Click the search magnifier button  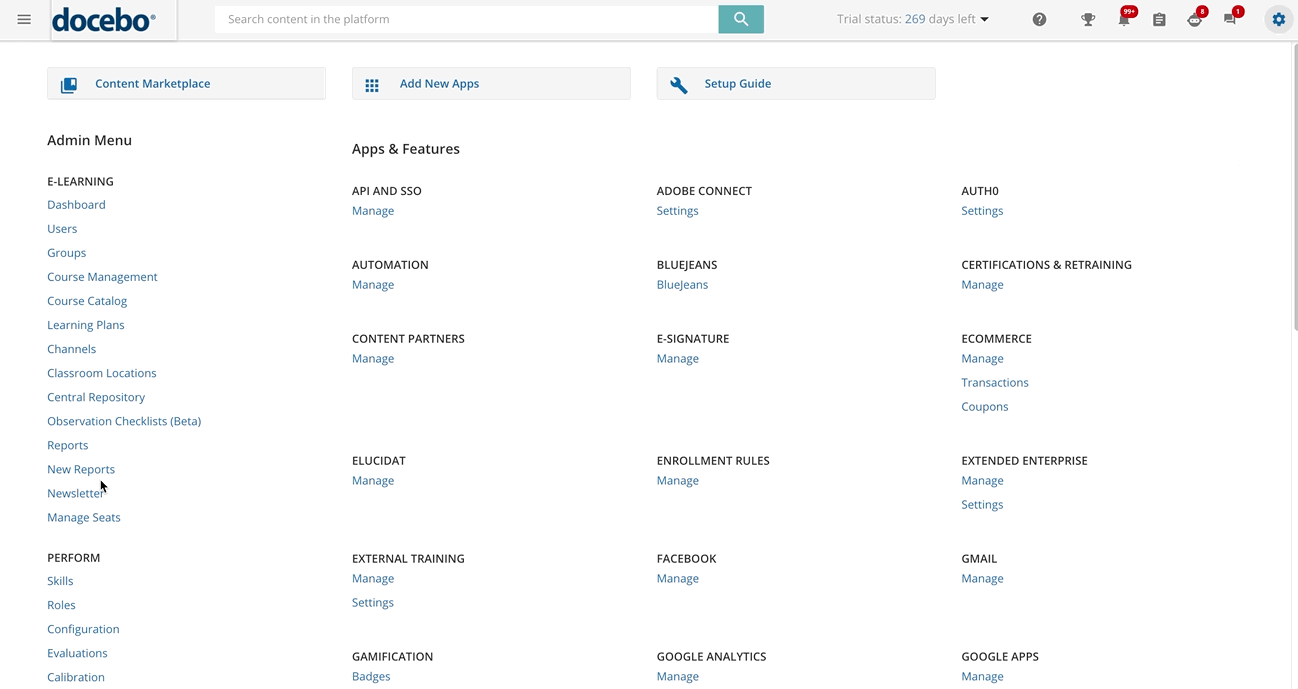point(740,19)
